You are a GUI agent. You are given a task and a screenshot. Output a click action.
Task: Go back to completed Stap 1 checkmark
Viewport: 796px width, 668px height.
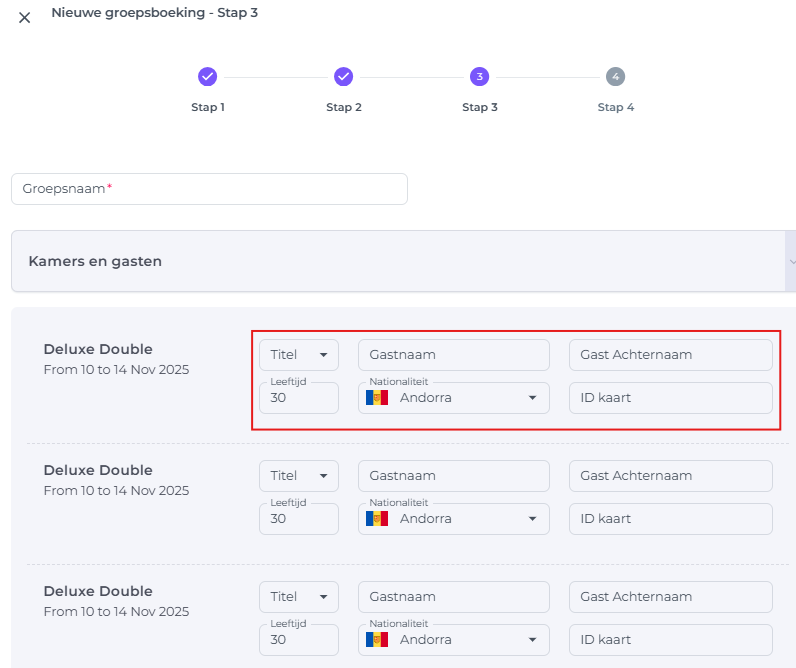(x=208, y=76)
